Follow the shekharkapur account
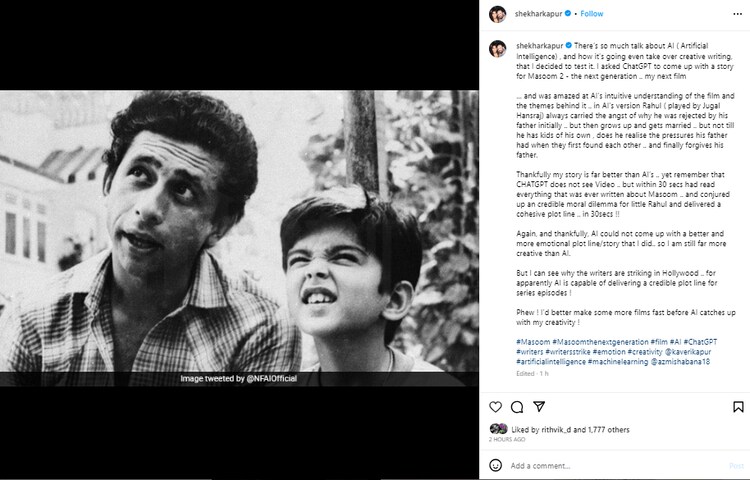Image resolution: width=750 pixels, height=480 pixels. (x=592, y=14)
